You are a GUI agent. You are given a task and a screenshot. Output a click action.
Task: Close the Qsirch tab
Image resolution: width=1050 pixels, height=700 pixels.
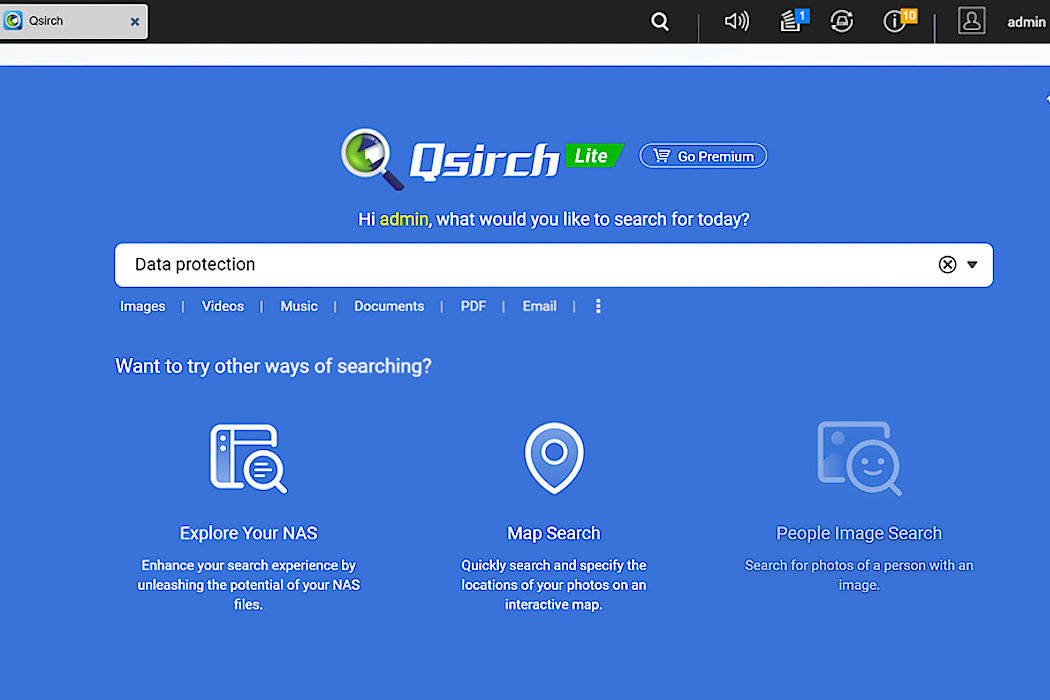(135, 21)
